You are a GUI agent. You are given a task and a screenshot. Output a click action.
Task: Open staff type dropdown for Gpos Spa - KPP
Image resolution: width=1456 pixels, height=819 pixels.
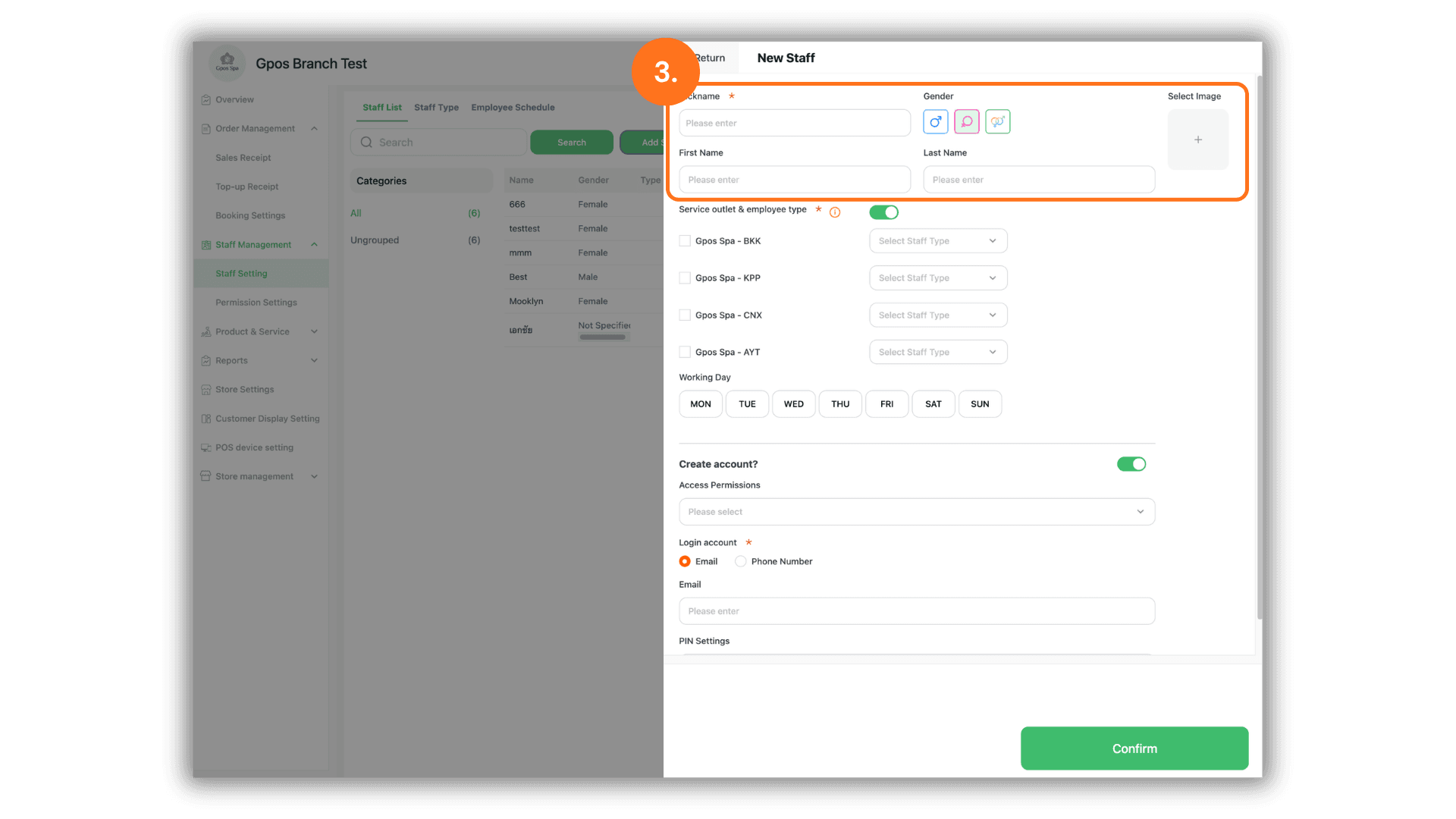tap(938, 278)
